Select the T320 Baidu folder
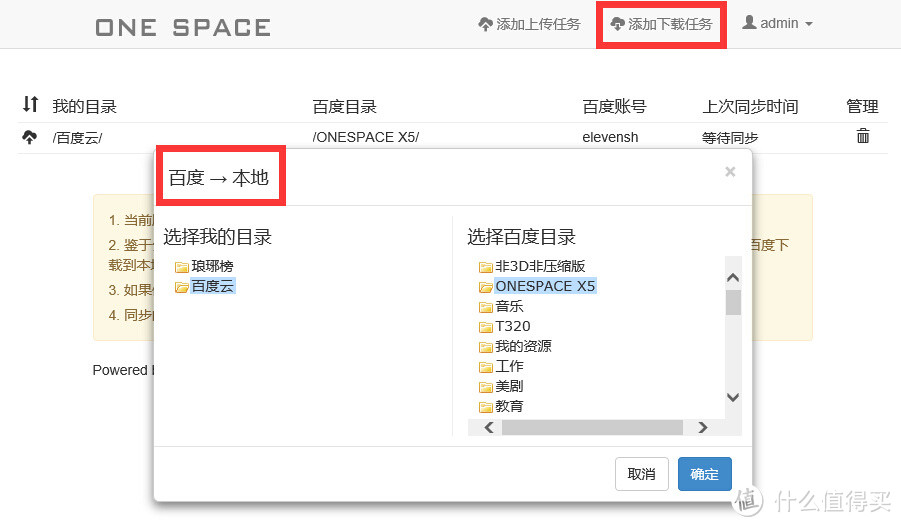The width and height of the screenshot is (901, 527). [x=513, y=326]
